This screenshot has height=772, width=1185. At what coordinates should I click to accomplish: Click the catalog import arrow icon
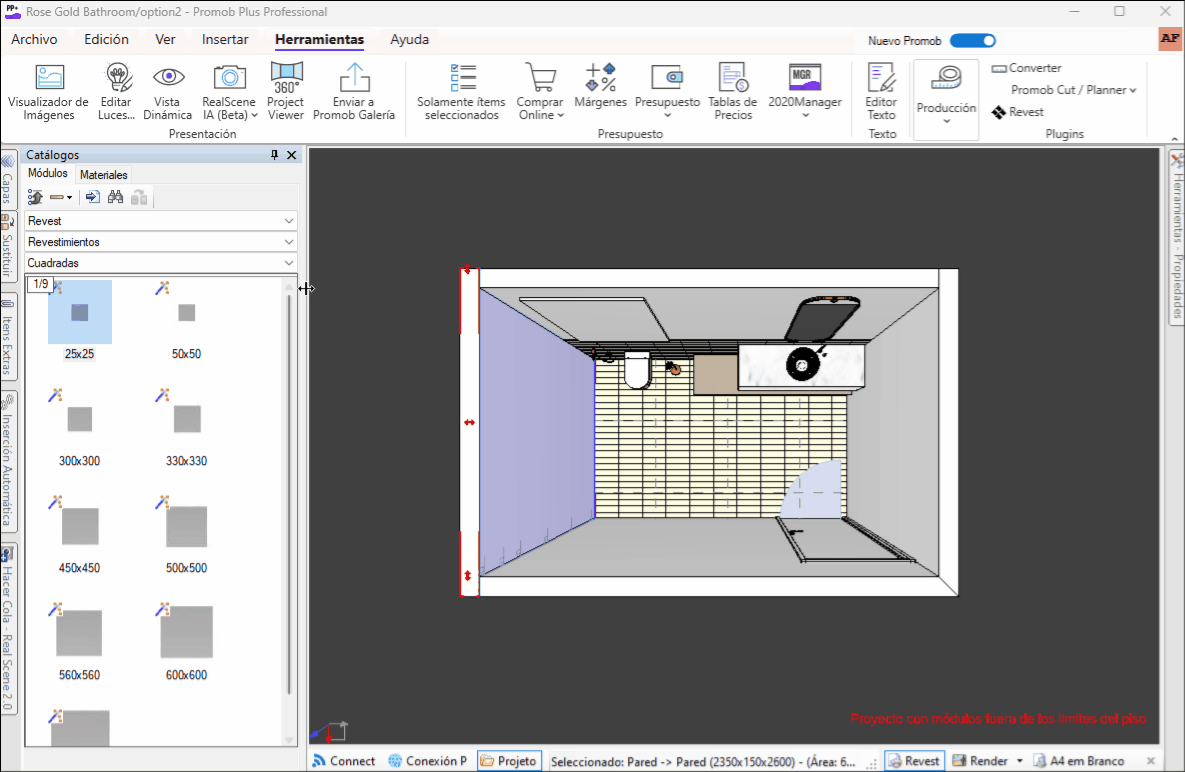(x=92, y=197)
